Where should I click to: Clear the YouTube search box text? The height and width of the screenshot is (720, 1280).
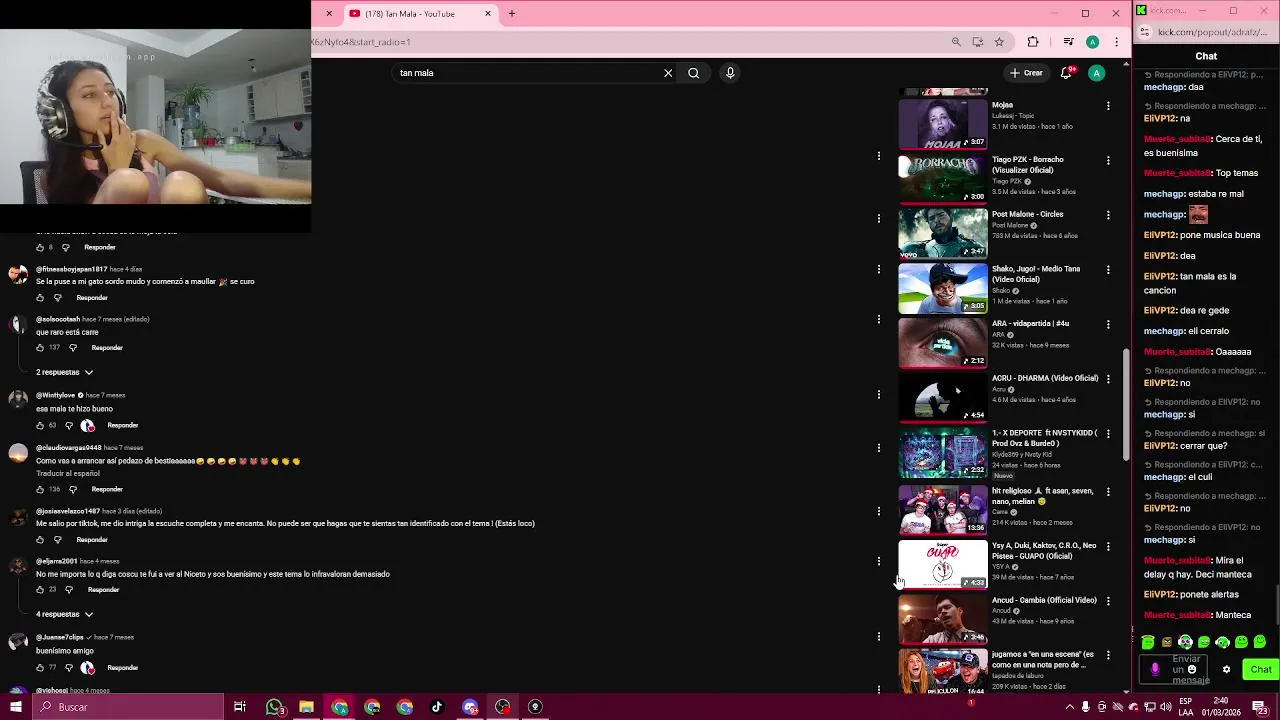pyautogui.click(x=668, y=73)
